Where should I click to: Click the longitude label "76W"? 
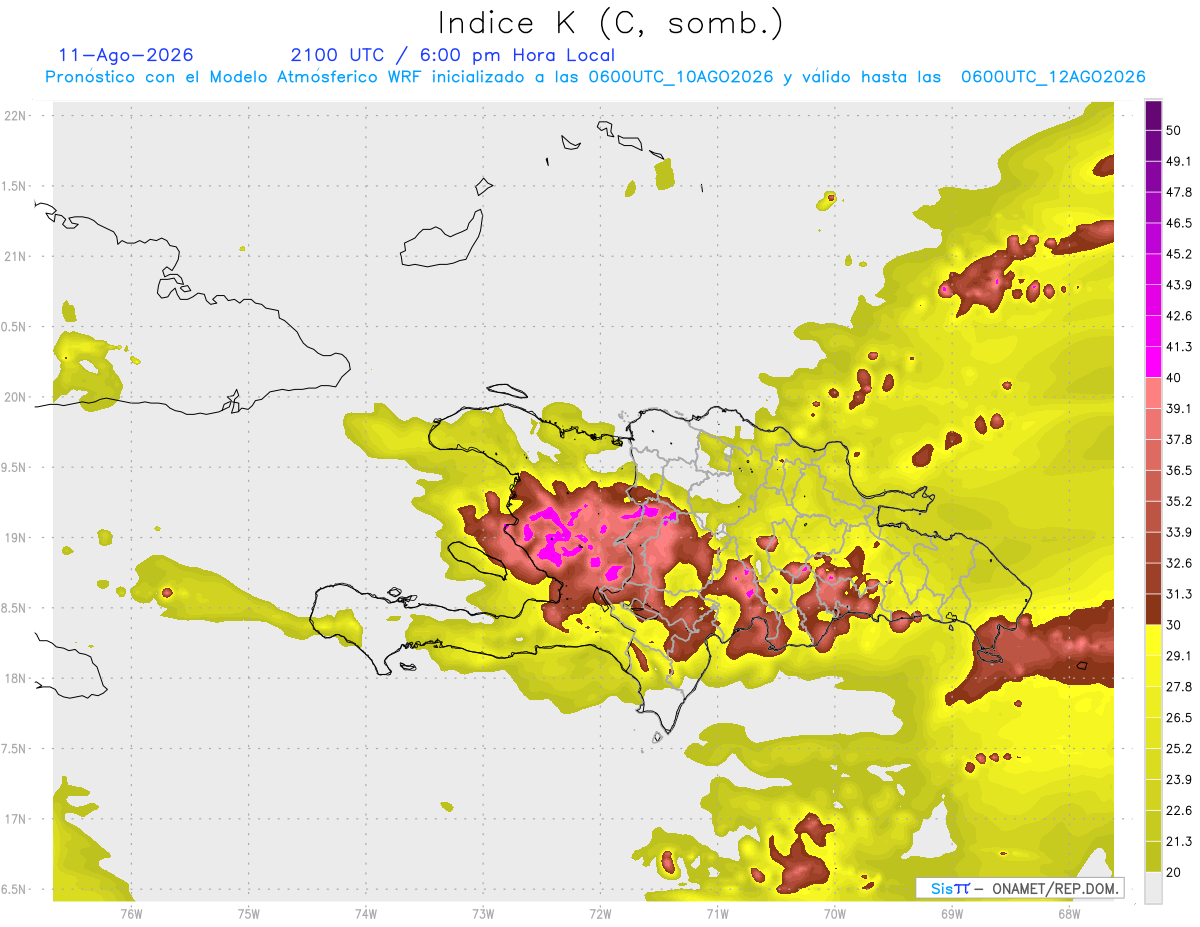point(131,913)
